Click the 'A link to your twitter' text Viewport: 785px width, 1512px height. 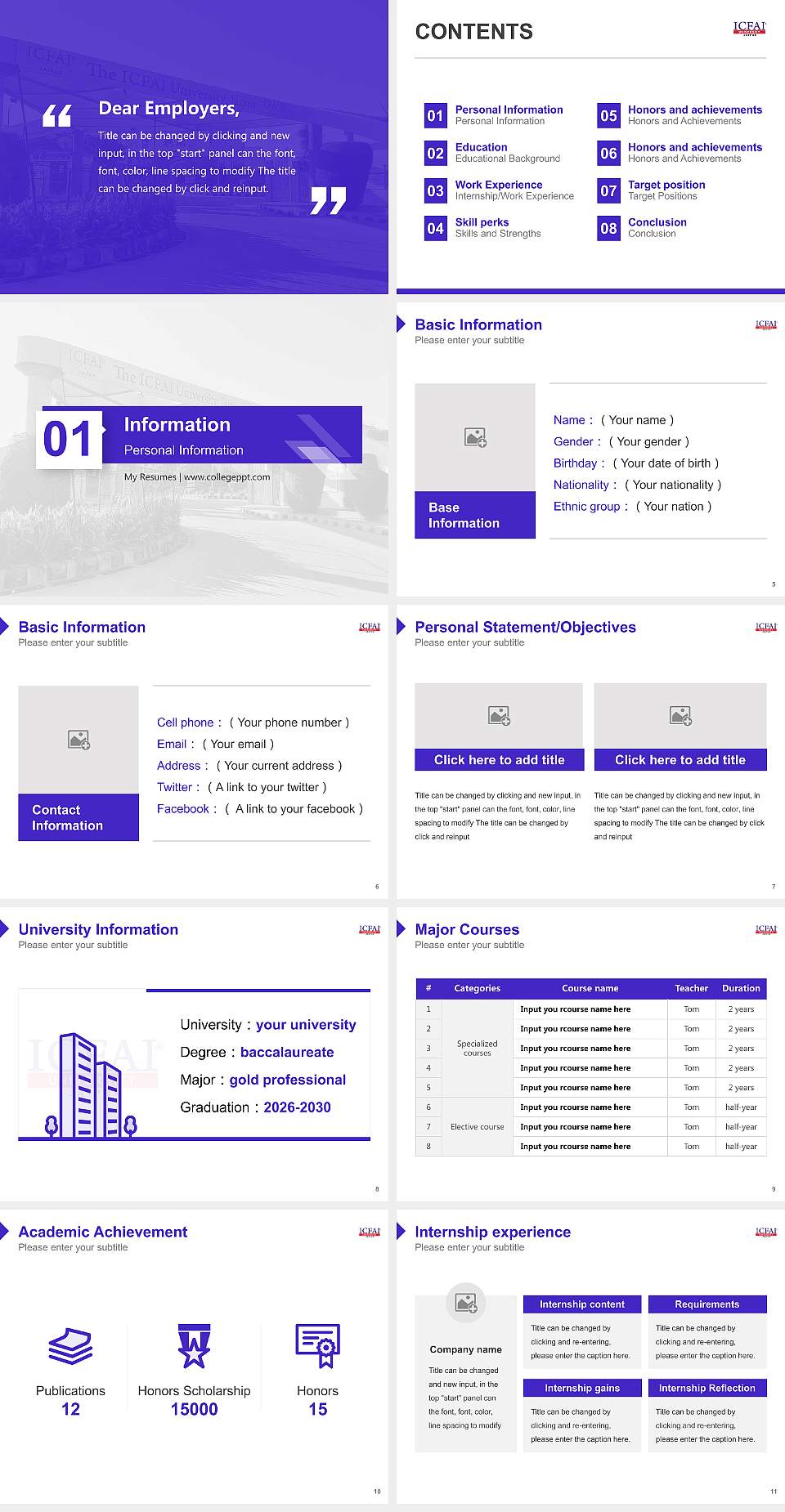coord(267,787)
